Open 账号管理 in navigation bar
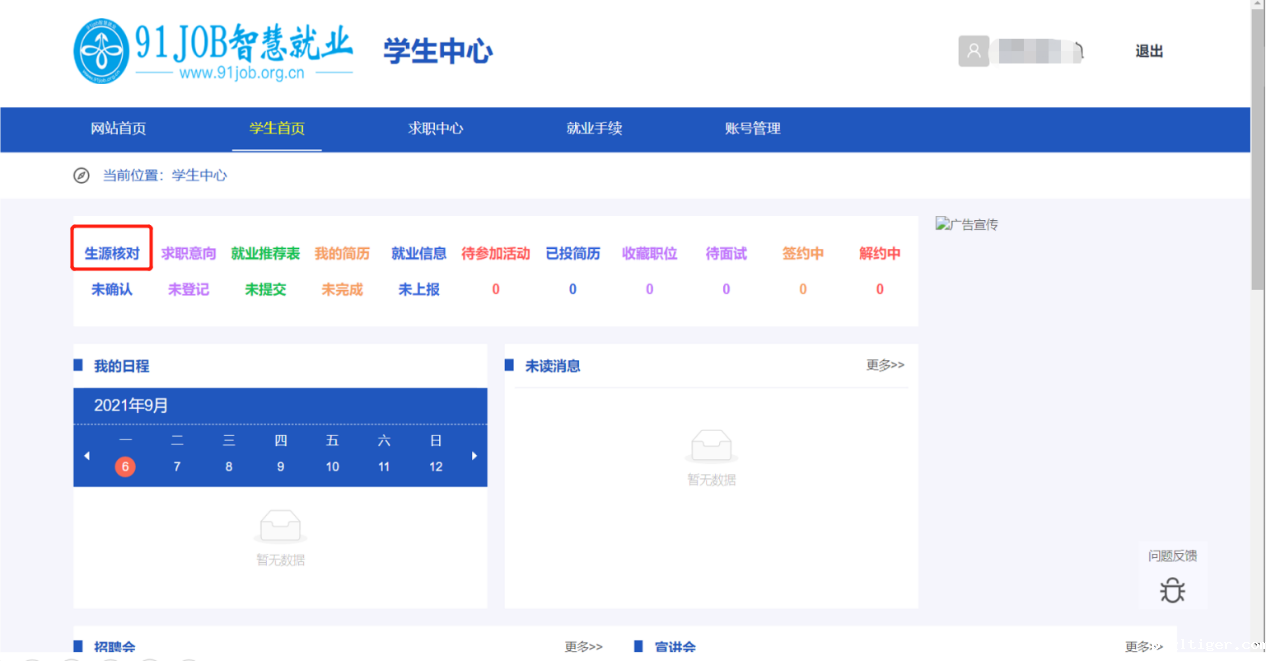The image size is (1266, 661). click(x=752, y=128)
